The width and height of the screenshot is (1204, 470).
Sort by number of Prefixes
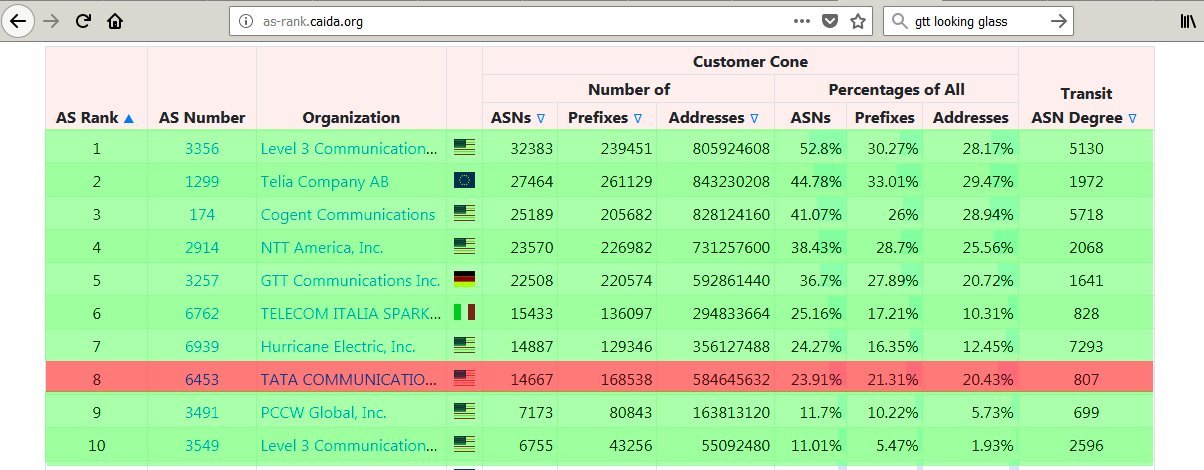(x=606, y=118)
